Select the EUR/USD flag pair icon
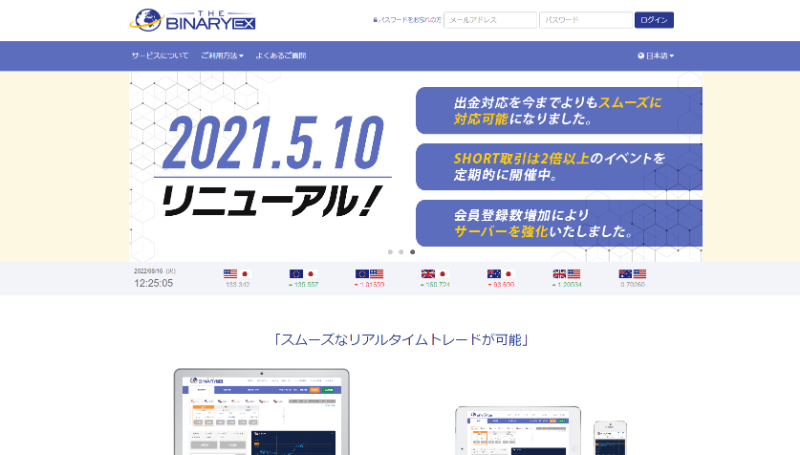Screen dimensions: 800x455 (369, 274)
